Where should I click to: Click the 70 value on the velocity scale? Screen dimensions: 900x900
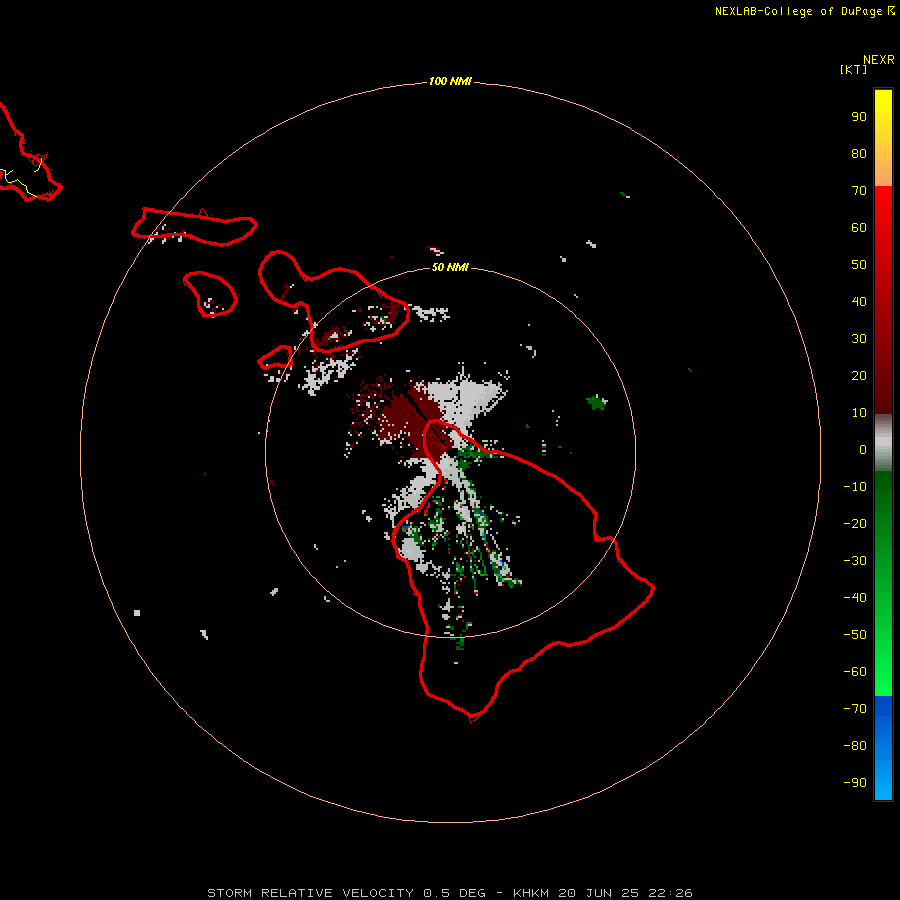(859, 191)
